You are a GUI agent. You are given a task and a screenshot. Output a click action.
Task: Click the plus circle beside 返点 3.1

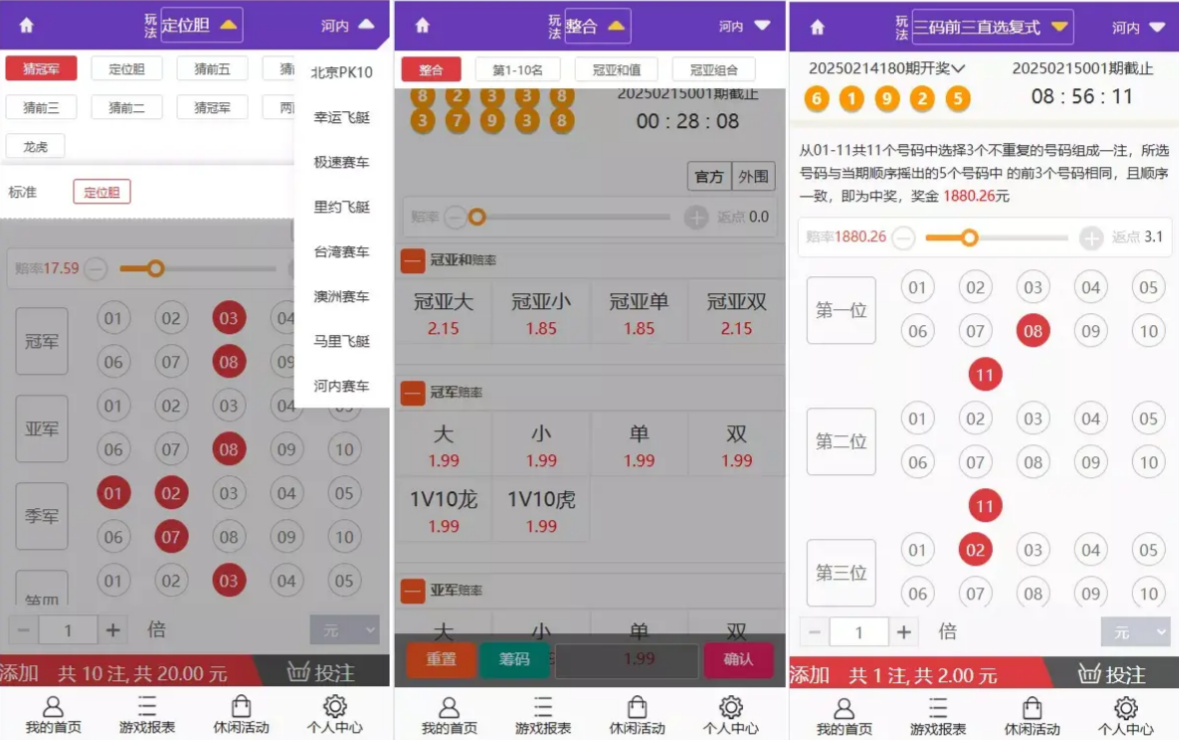tap(1091, 238)
